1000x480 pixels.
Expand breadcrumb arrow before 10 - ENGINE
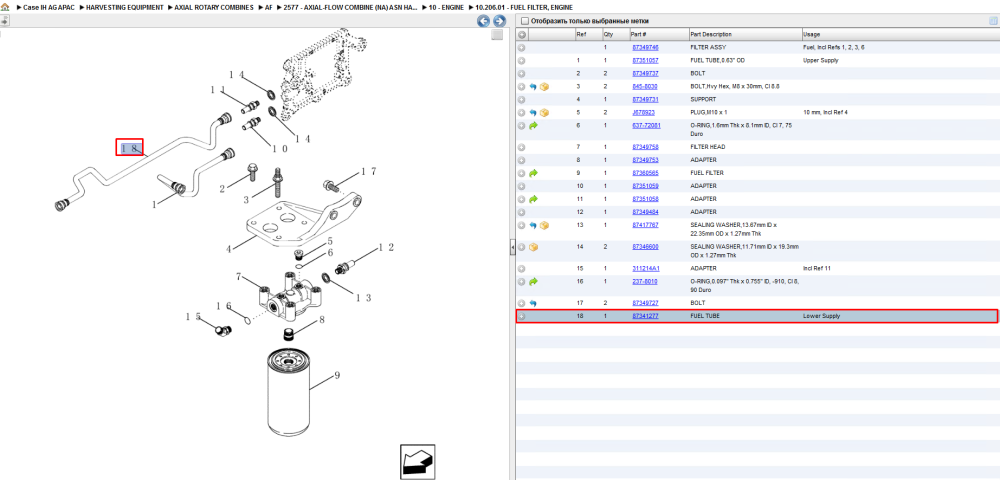coord(423,8)
